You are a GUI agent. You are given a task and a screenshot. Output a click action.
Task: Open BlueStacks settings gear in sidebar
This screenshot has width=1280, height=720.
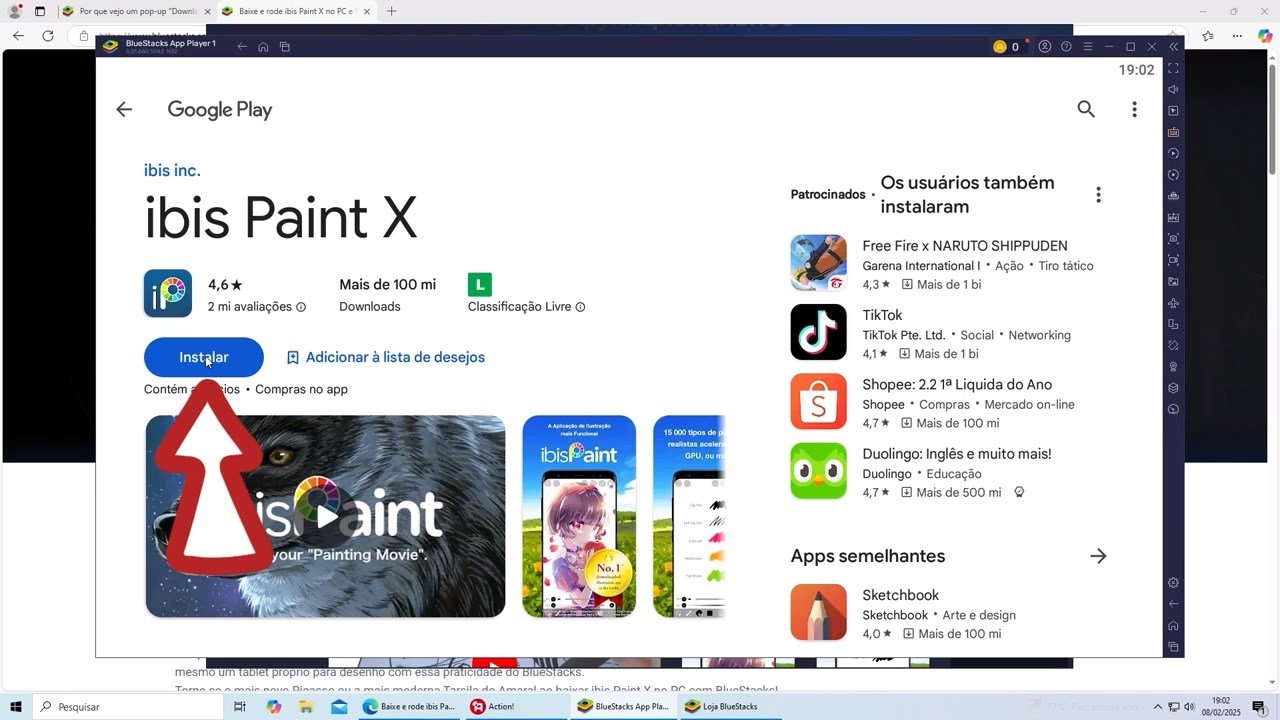point(1173,581)
